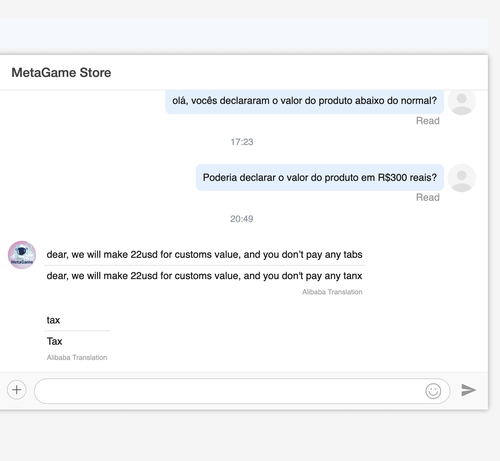The width and height of the screenshot is (500, 461).
Task: Click the original '22usd ... any tabs' message
Action: coord(204,254)
